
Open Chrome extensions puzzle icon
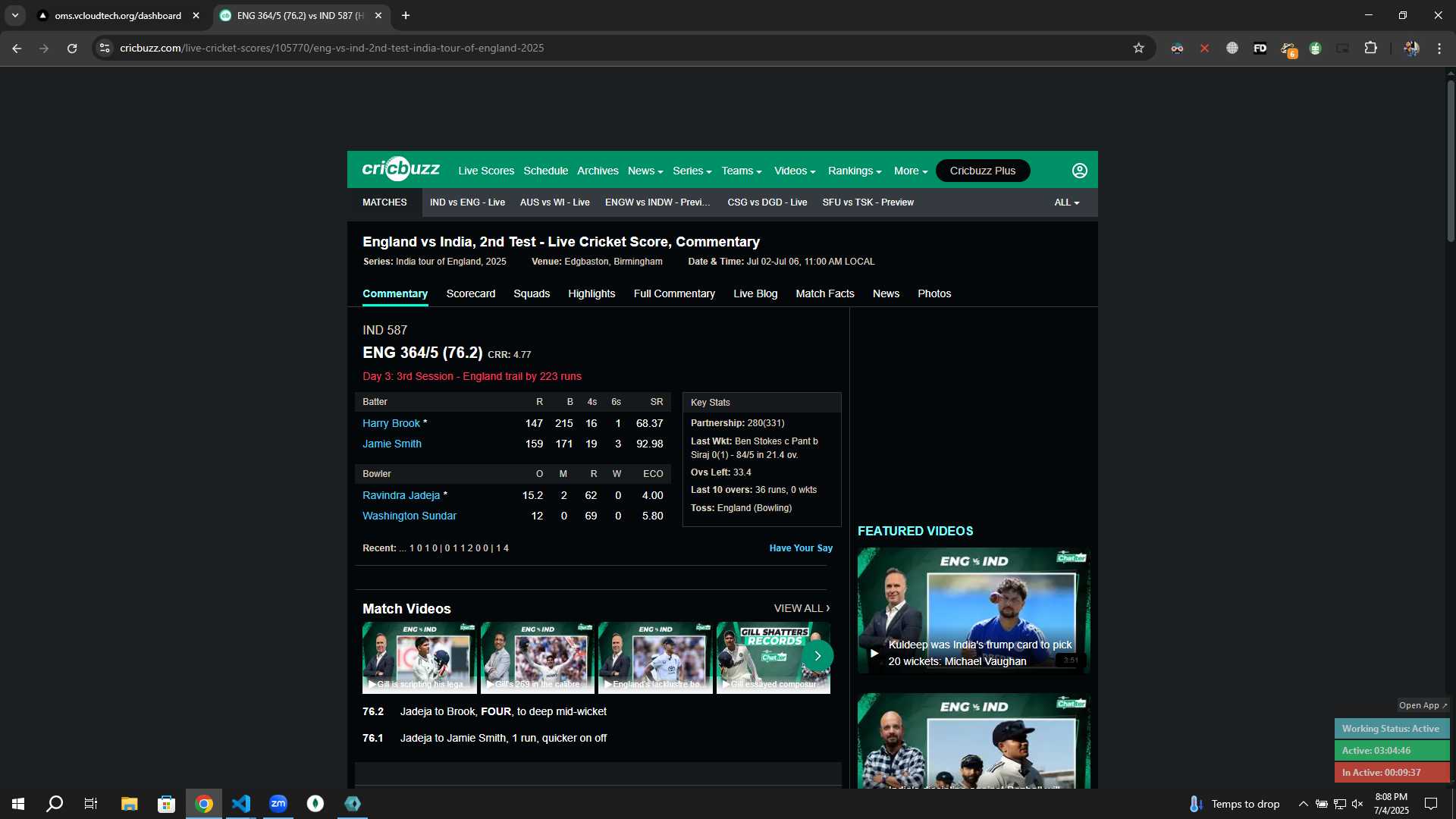coord(1370,48)
